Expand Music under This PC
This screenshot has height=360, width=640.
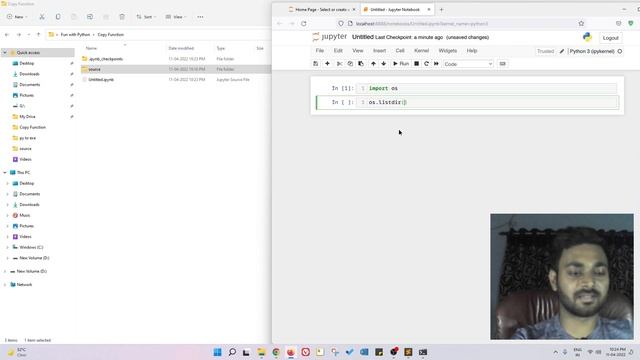point(7,215)
